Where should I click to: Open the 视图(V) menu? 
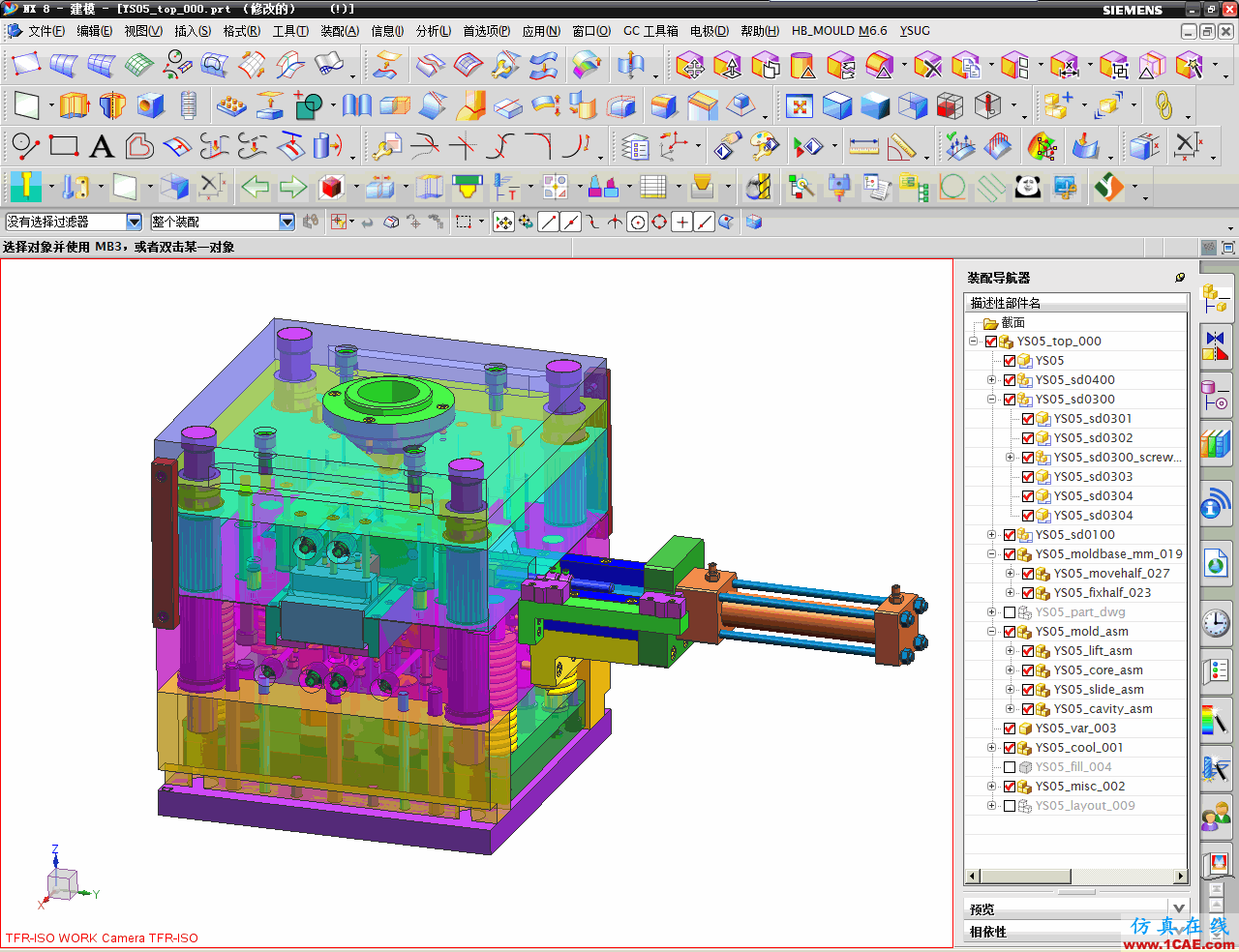click(143, 31)
